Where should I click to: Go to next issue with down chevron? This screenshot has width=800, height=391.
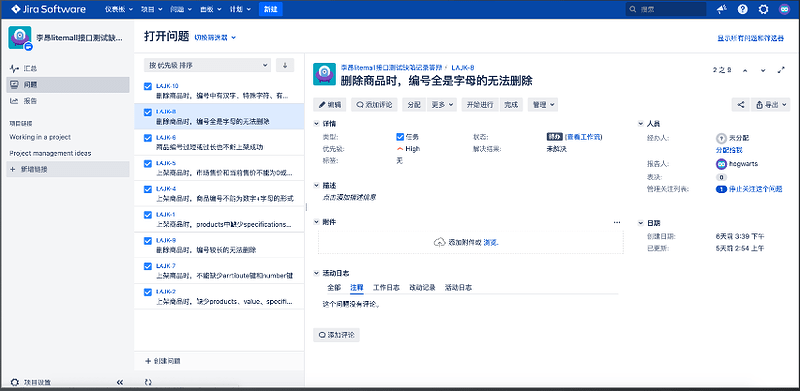click(763, 70)
